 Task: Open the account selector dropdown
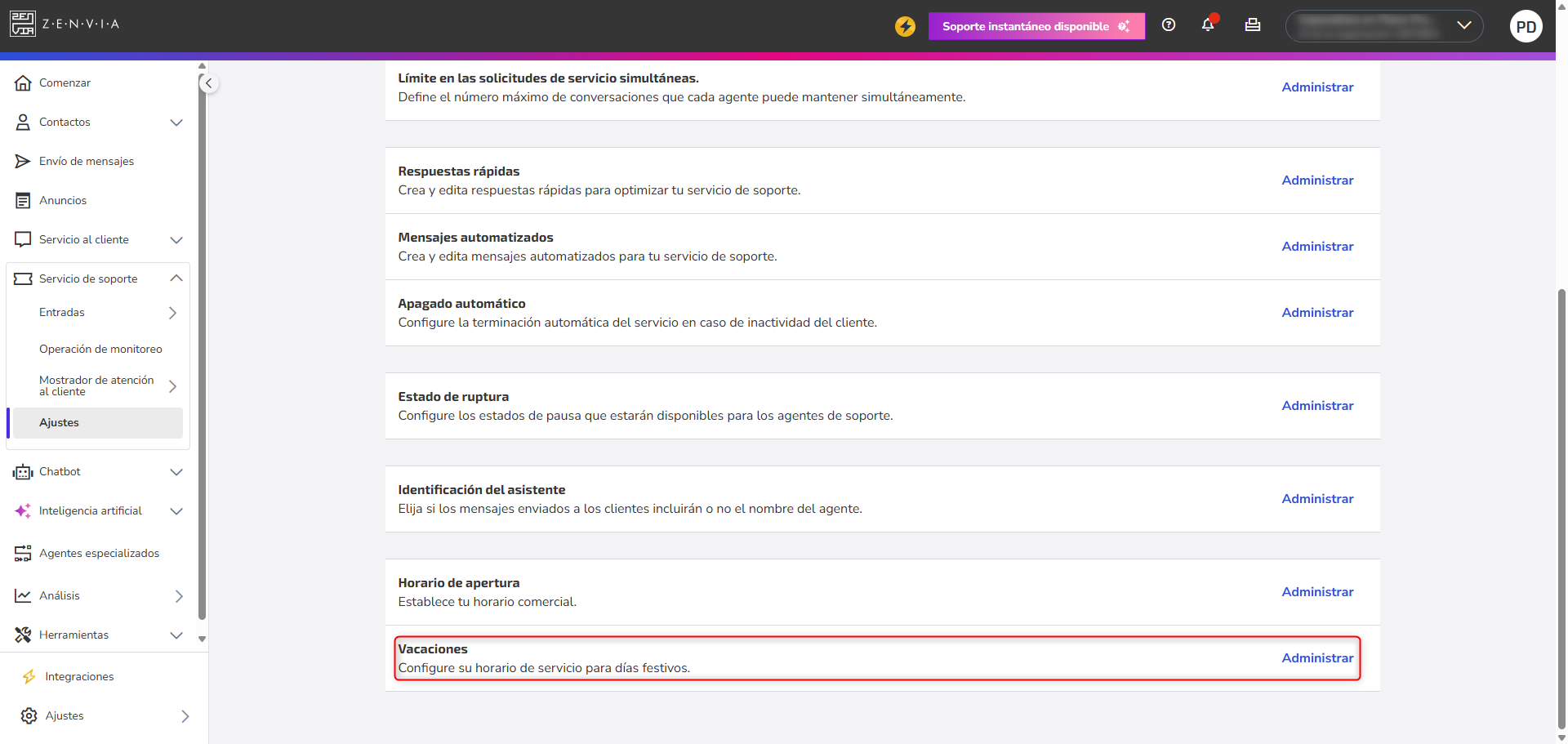pyautogui.click(x=1384, y=26)
